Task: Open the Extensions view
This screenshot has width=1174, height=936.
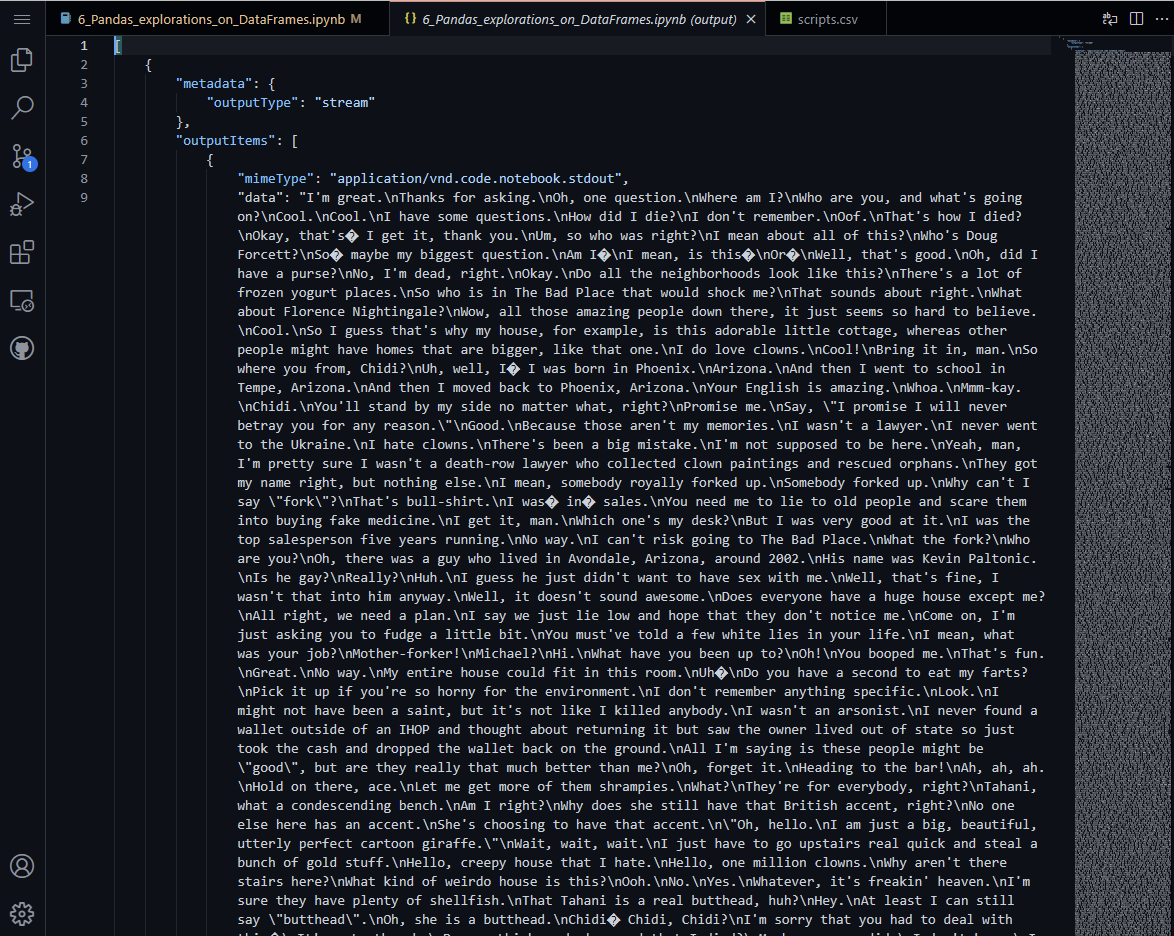Action: (x=22, y=252)
